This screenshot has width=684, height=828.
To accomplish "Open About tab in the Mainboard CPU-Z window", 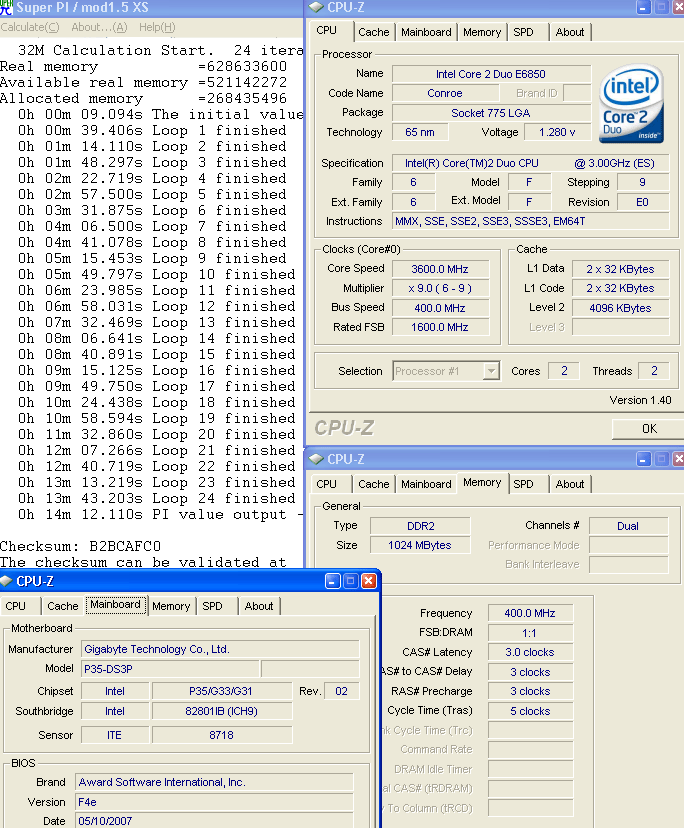I will click(x=258, y=606).
